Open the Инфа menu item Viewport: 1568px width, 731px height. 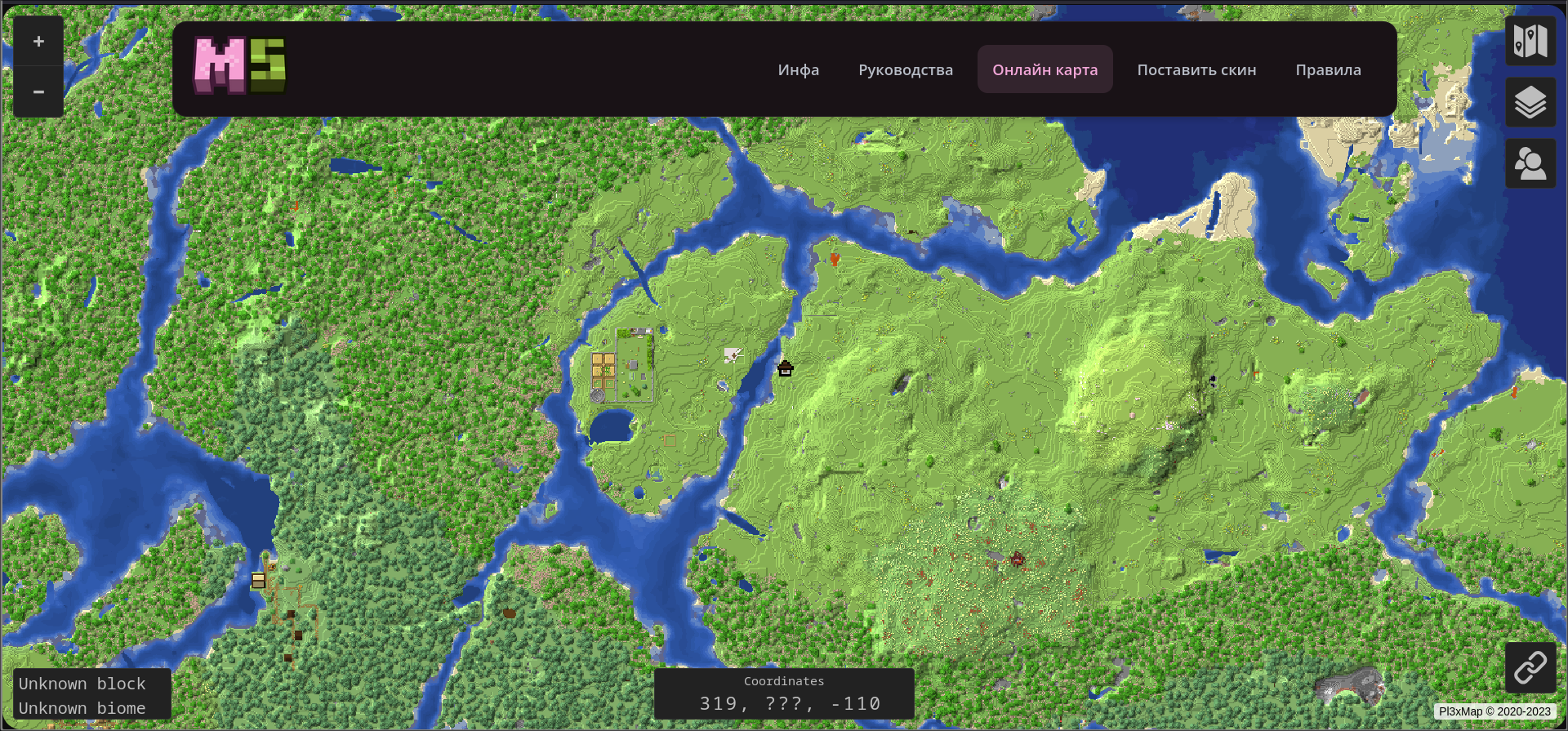[798, 69]
